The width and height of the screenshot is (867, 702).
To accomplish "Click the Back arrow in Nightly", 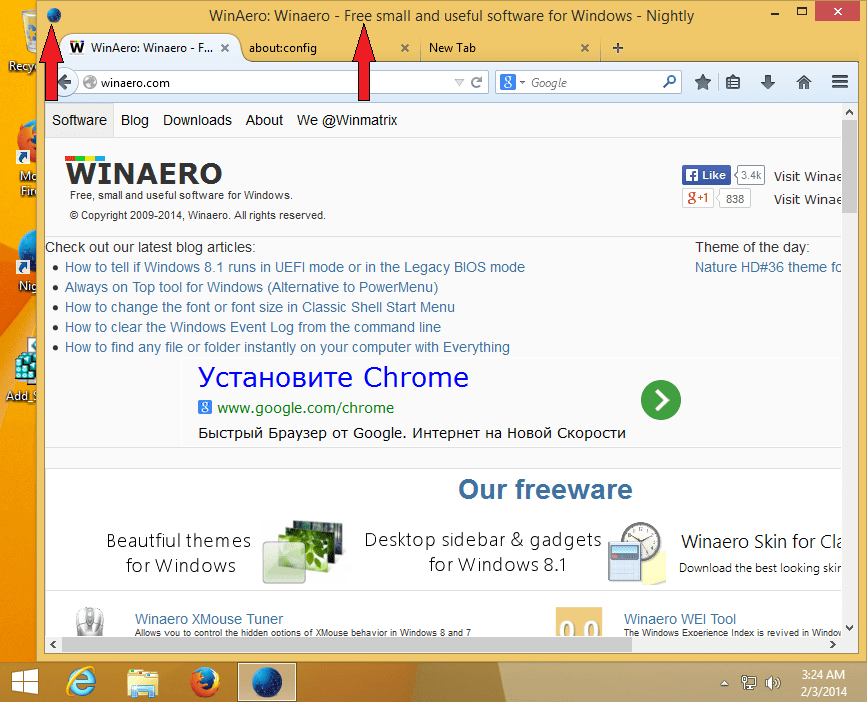I will 65,83.
